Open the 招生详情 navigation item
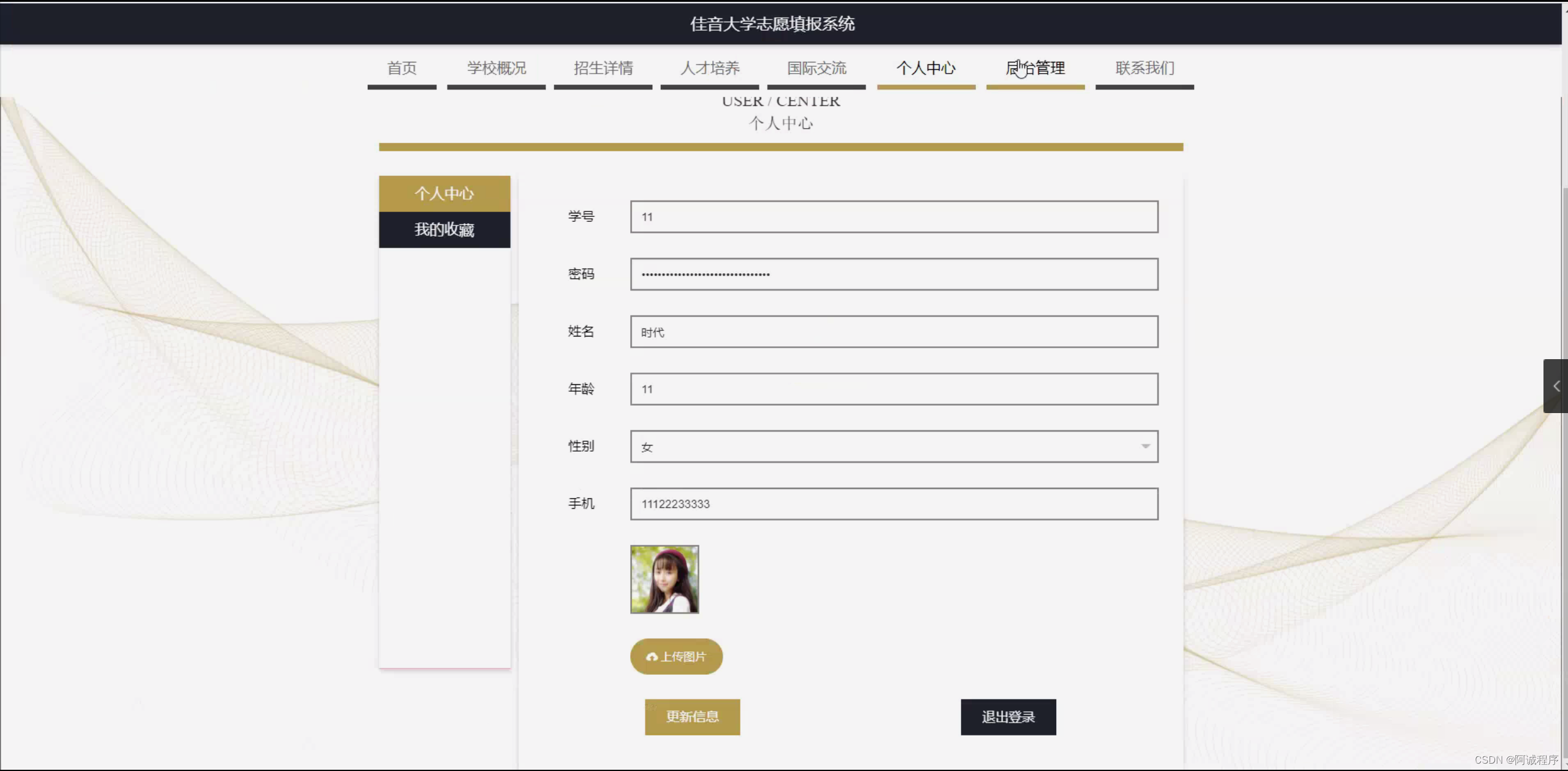Viewport: 1568px width, 771px height. [x=603, y=69]
